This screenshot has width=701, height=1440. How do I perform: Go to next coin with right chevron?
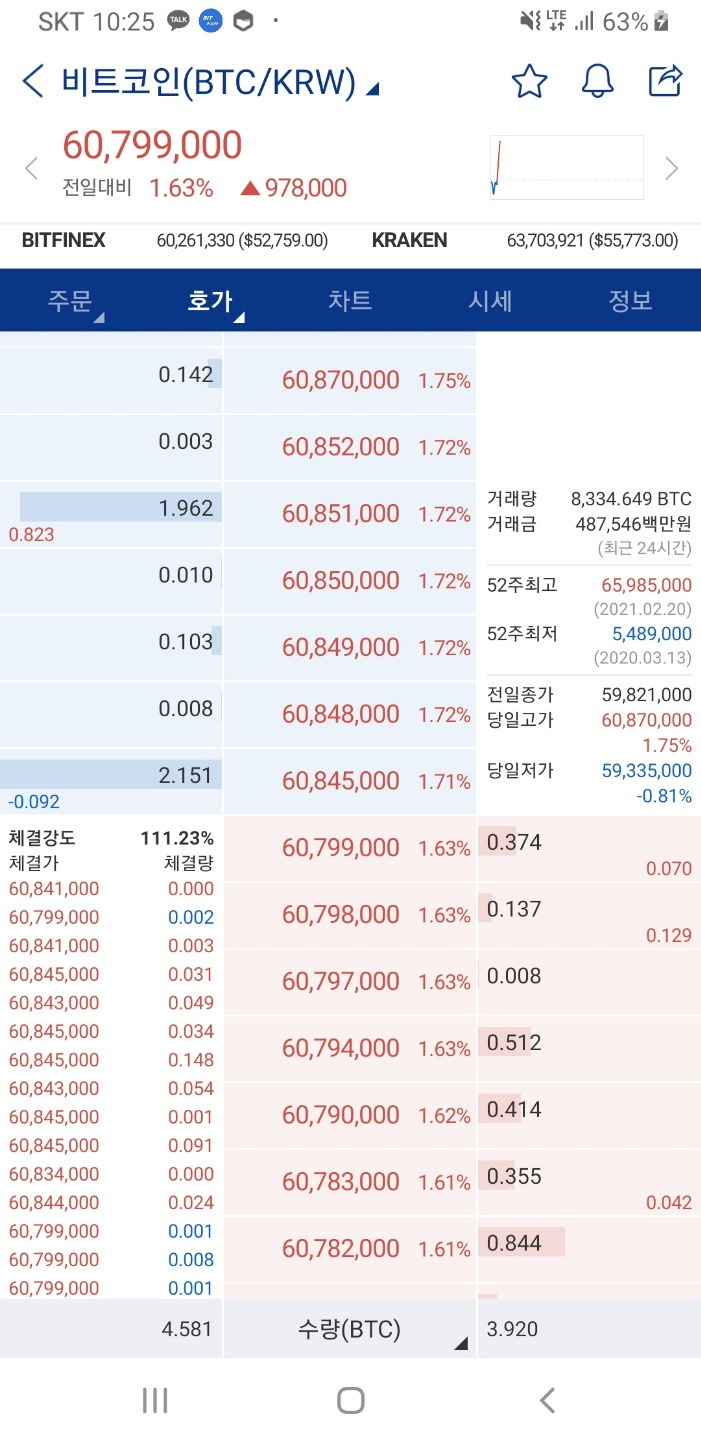point(672,168)
